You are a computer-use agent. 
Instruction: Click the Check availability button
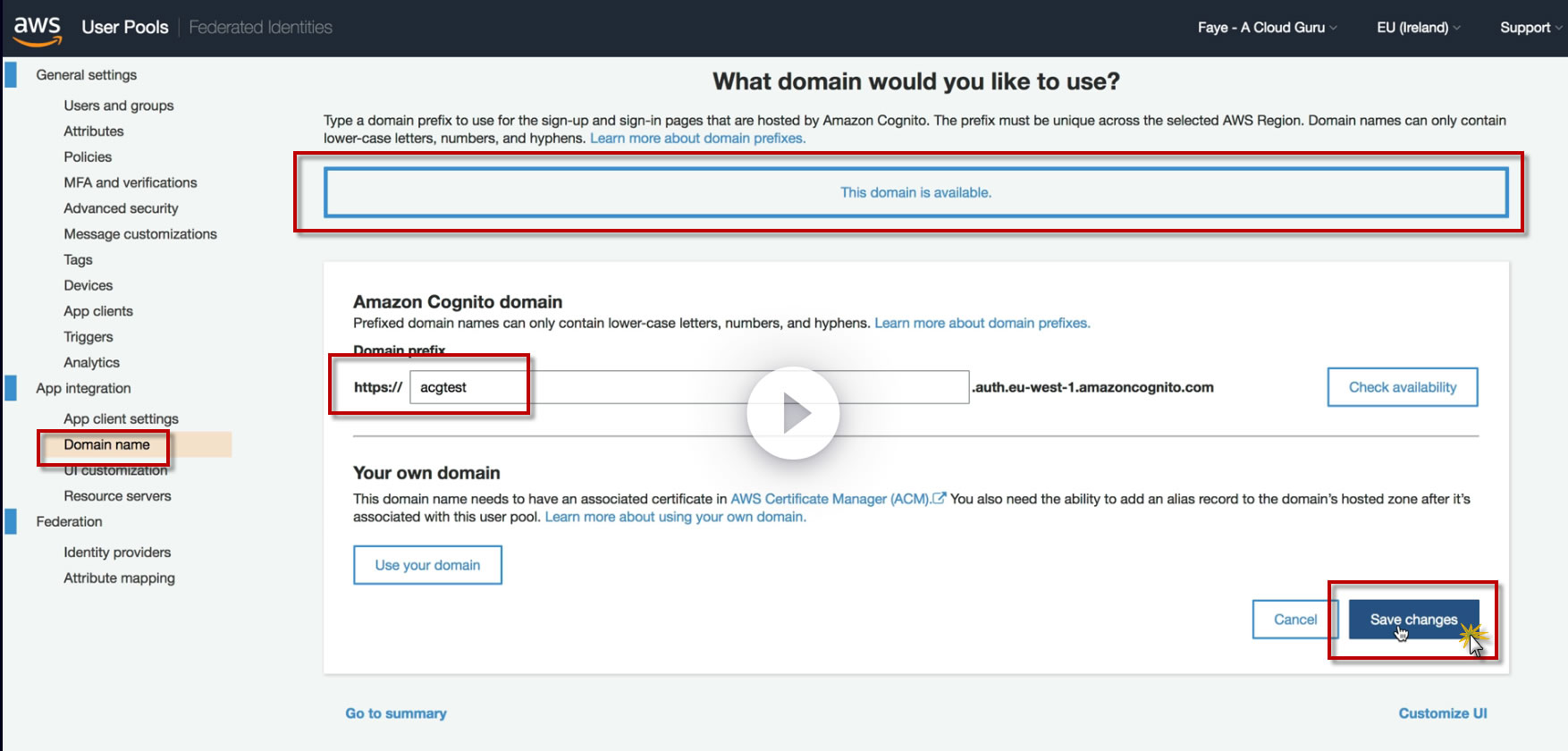pos(1402,387)
